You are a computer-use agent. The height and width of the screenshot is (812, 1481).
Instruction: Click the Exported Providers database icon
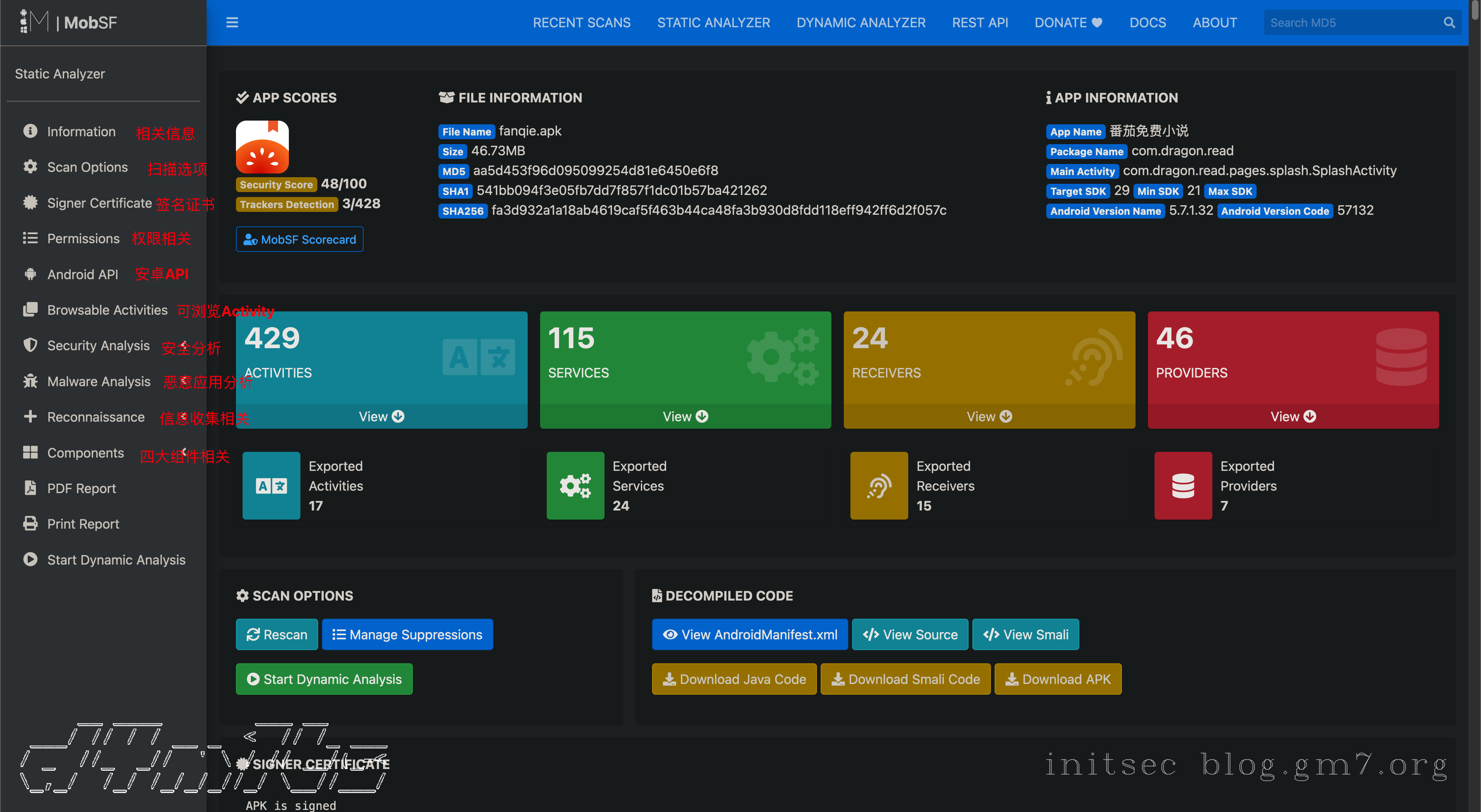(1183, 486)
